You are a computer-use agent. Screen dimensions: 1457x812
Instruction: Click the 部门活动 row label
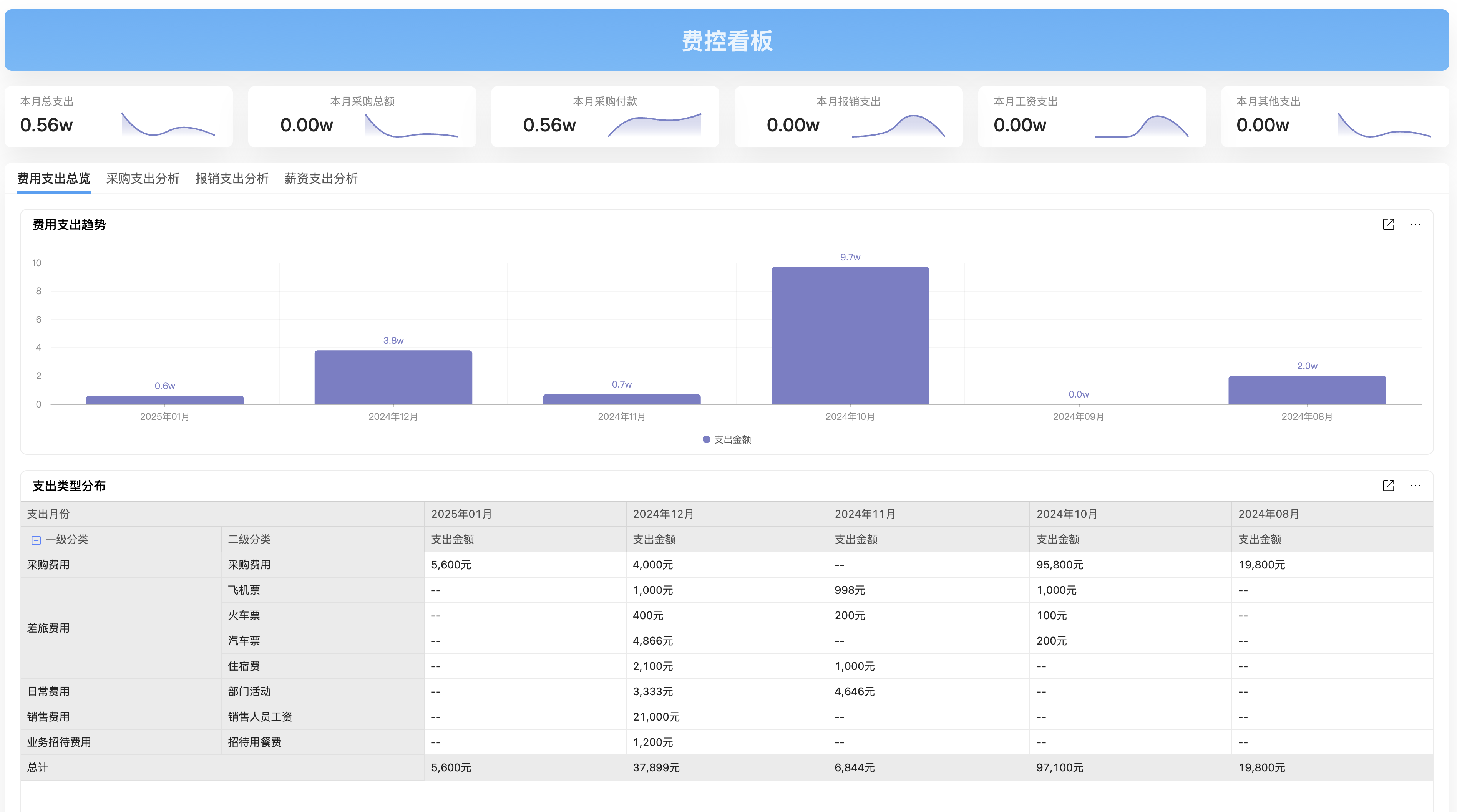point(322,691)
